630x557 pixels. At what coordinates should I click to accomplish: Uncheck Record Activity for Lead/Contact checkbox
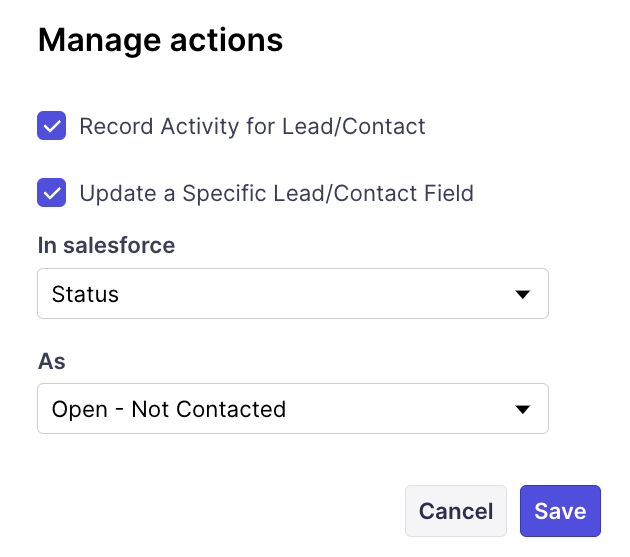(51, 127)
